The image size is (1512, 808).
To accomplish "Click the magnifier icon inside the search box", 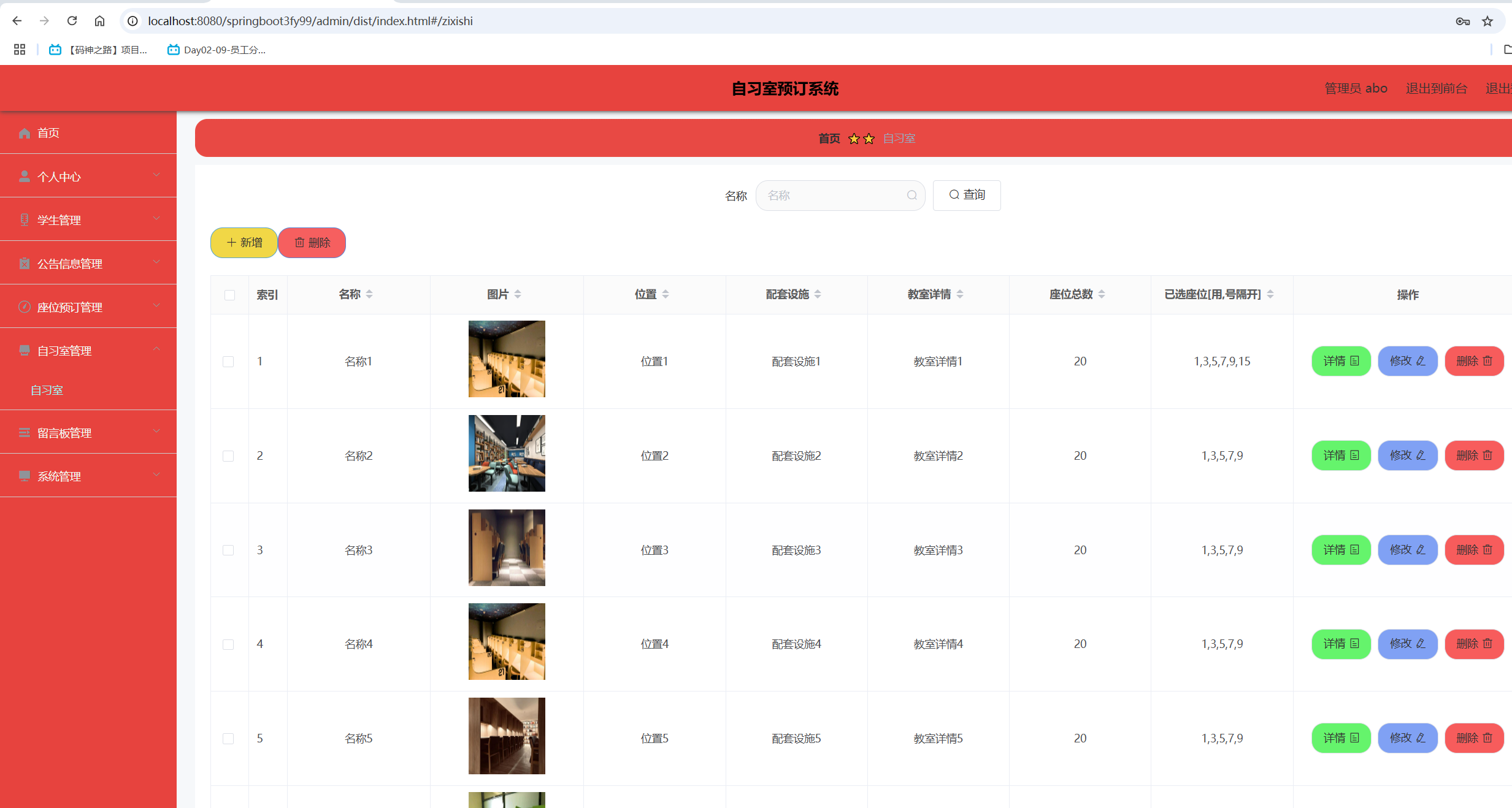I will click(912, 195).
